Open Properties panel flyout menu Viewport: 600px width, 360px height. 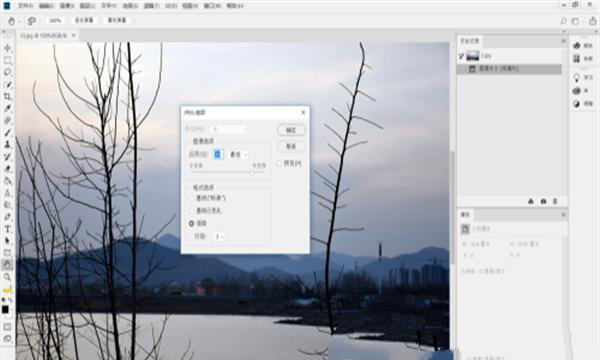pos(563,215)
